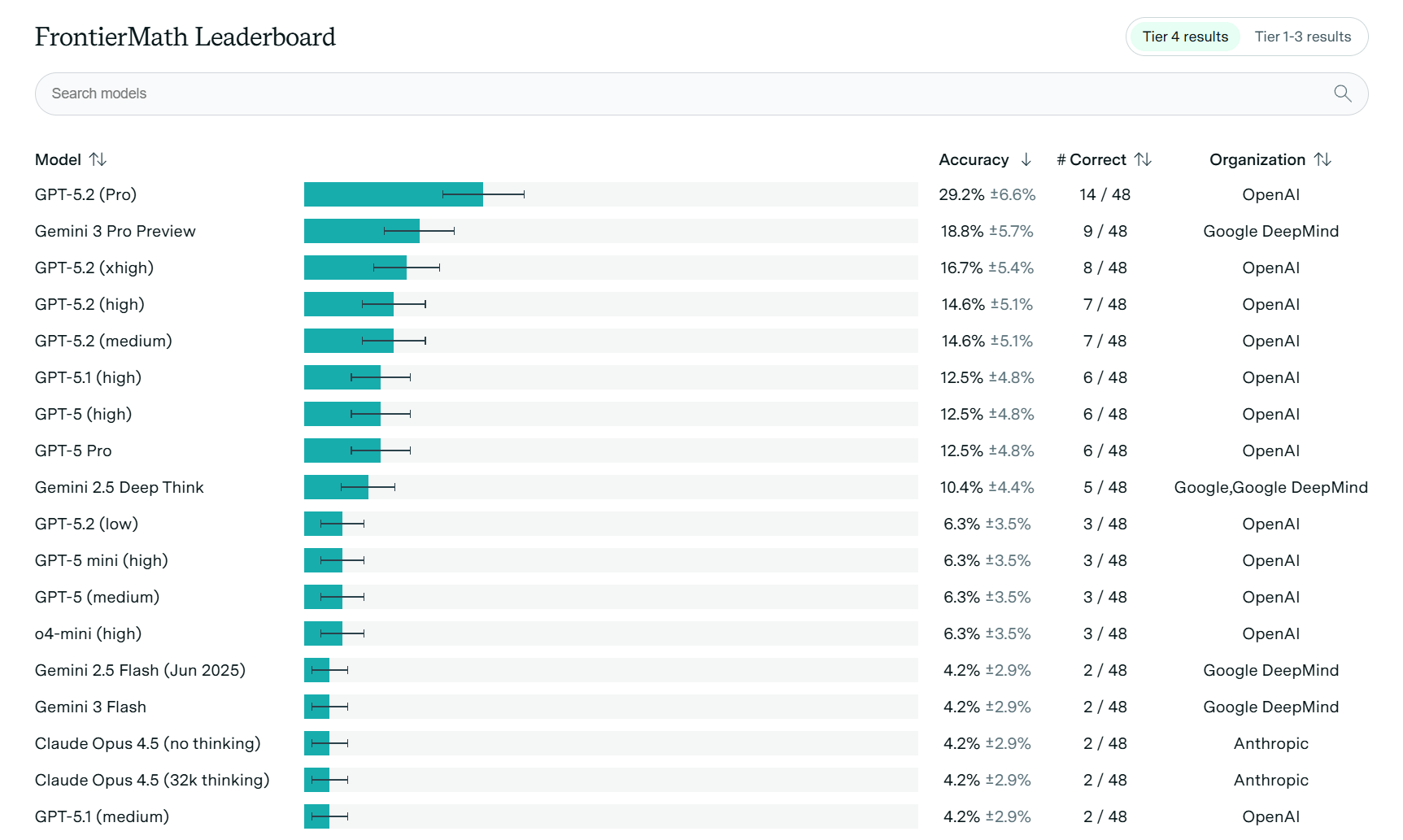Click the # Correct column header
Image resolution: width=1403 pixels, height=840 pixels.
(x=1092, y=159)
